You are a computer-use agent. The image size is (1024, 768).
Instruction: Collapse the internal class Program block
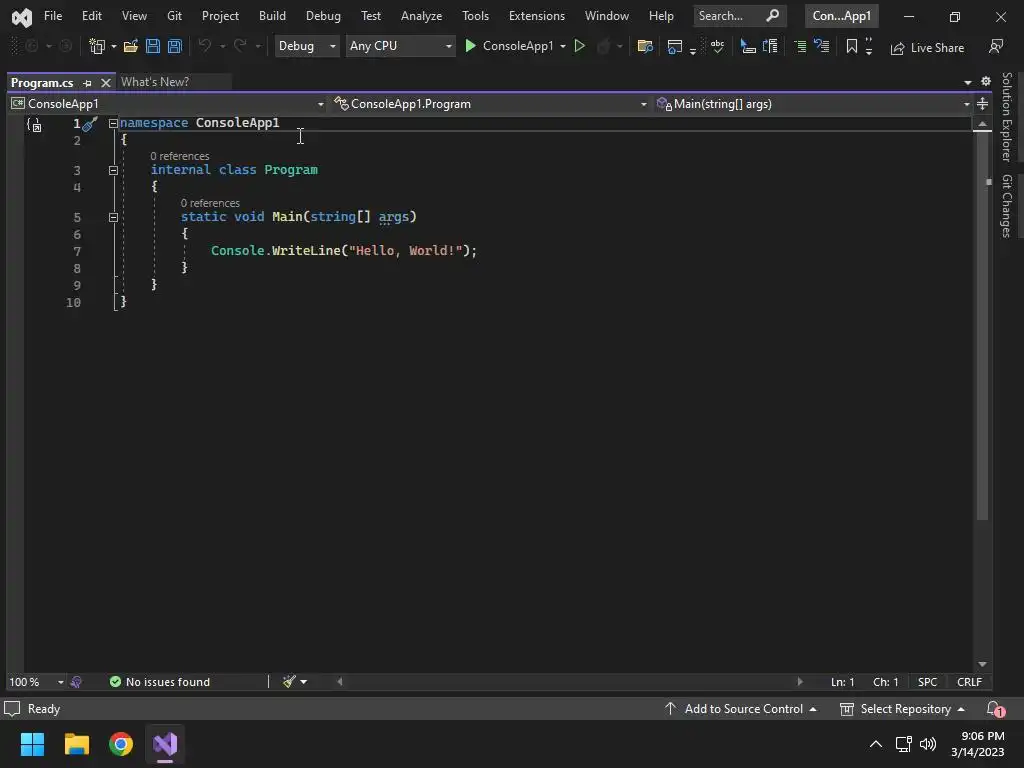click(x=113, y=170)
